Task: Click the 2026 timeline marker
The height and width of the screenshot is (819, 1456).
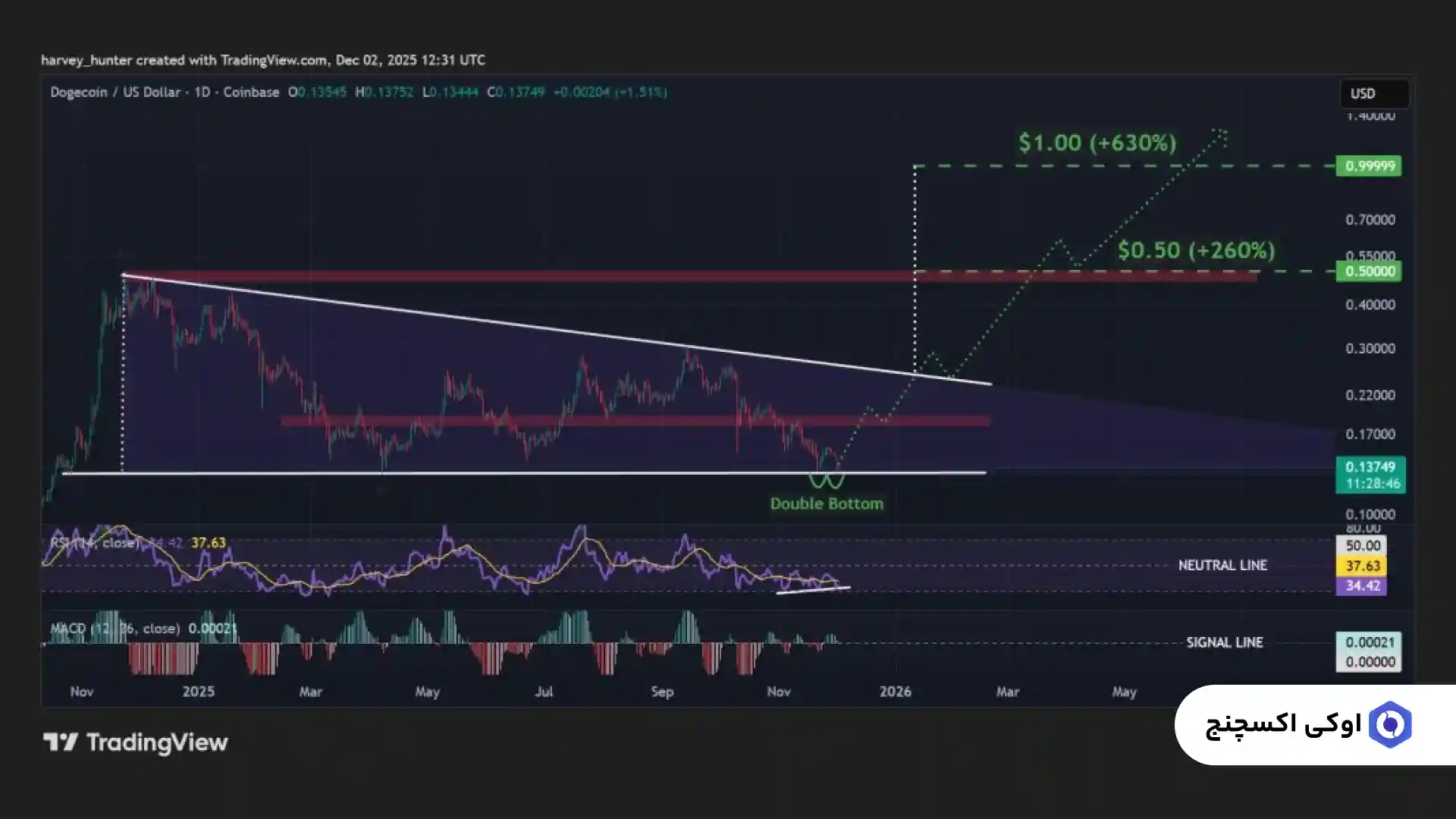Action: coord(895,692)
